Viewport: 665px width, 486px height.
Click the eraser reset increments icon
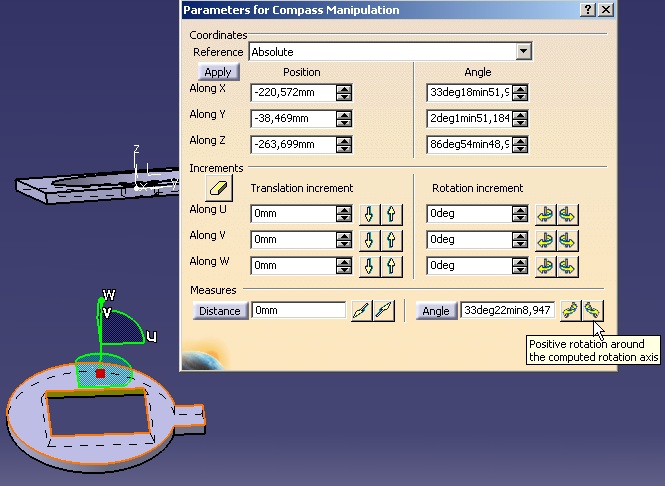[218, 188]
